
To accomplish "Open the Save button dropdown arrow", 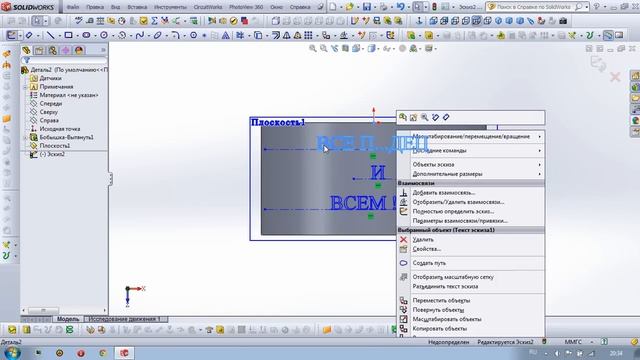I will [x=375, y=7].
